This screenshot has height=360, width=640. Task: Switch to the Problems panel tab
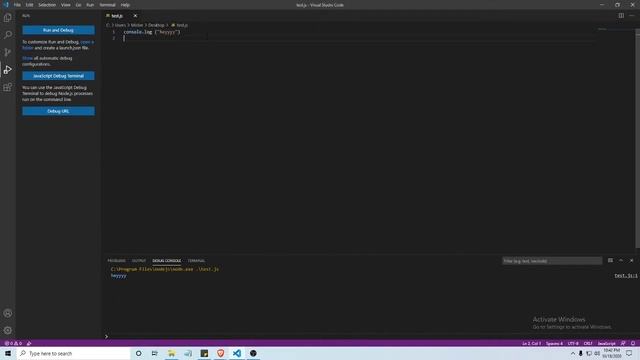(x=116, y=260)
